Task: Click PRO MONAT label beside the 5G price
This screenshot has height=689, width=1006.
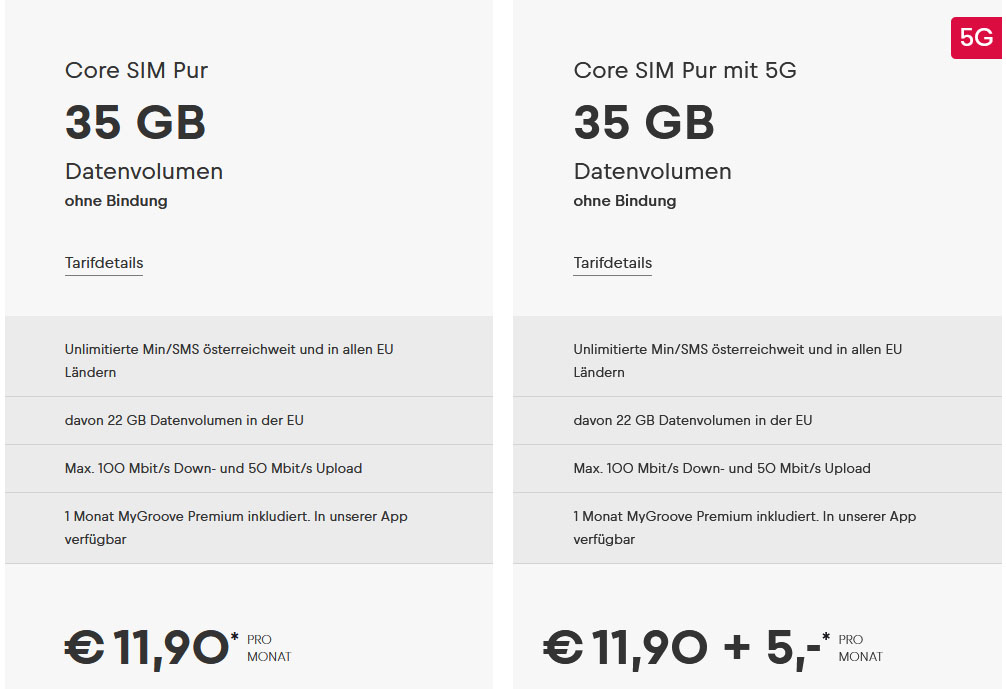Action: (x=860, y=648)
